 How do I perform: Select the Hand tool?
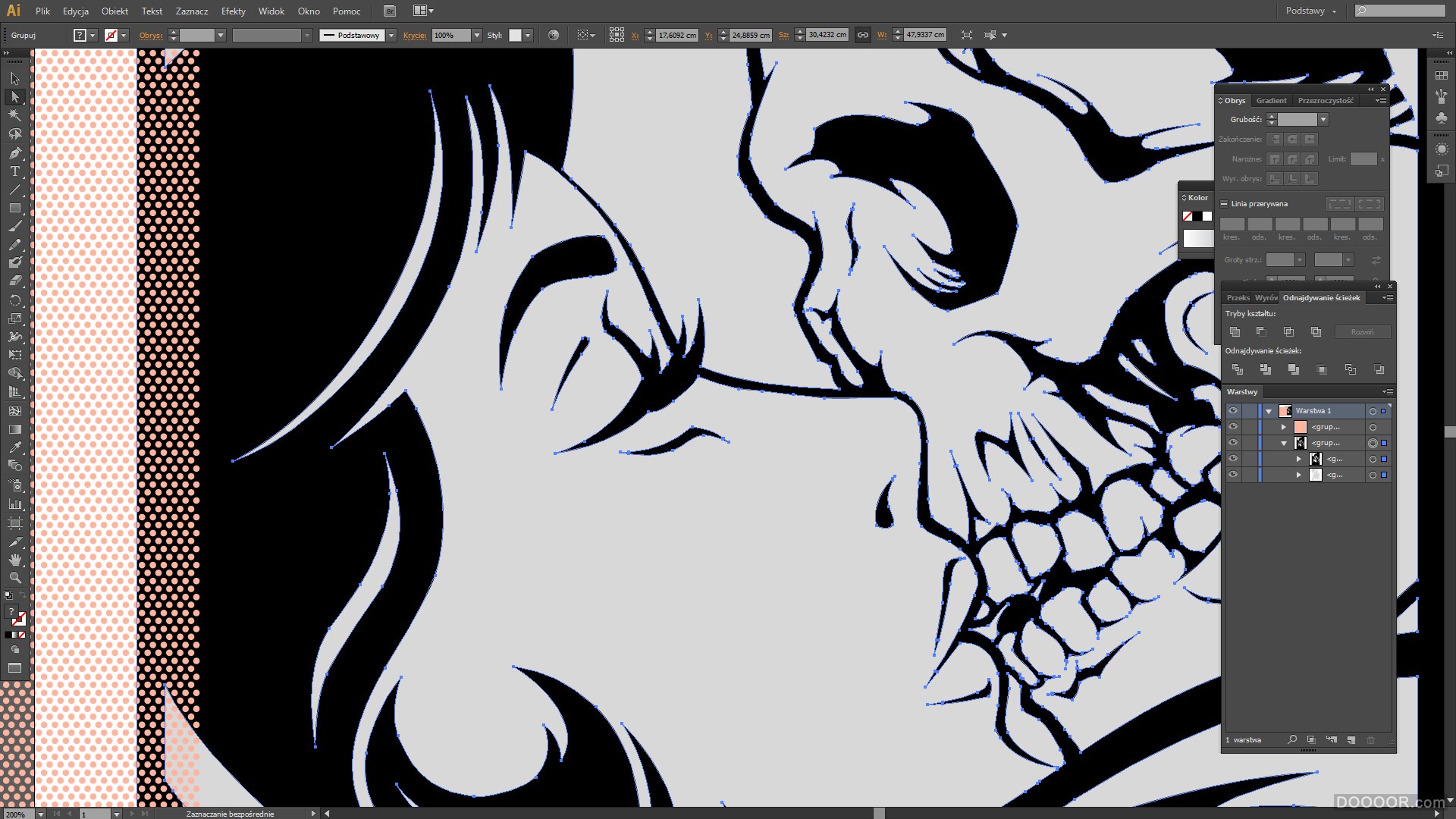[14, 560]
